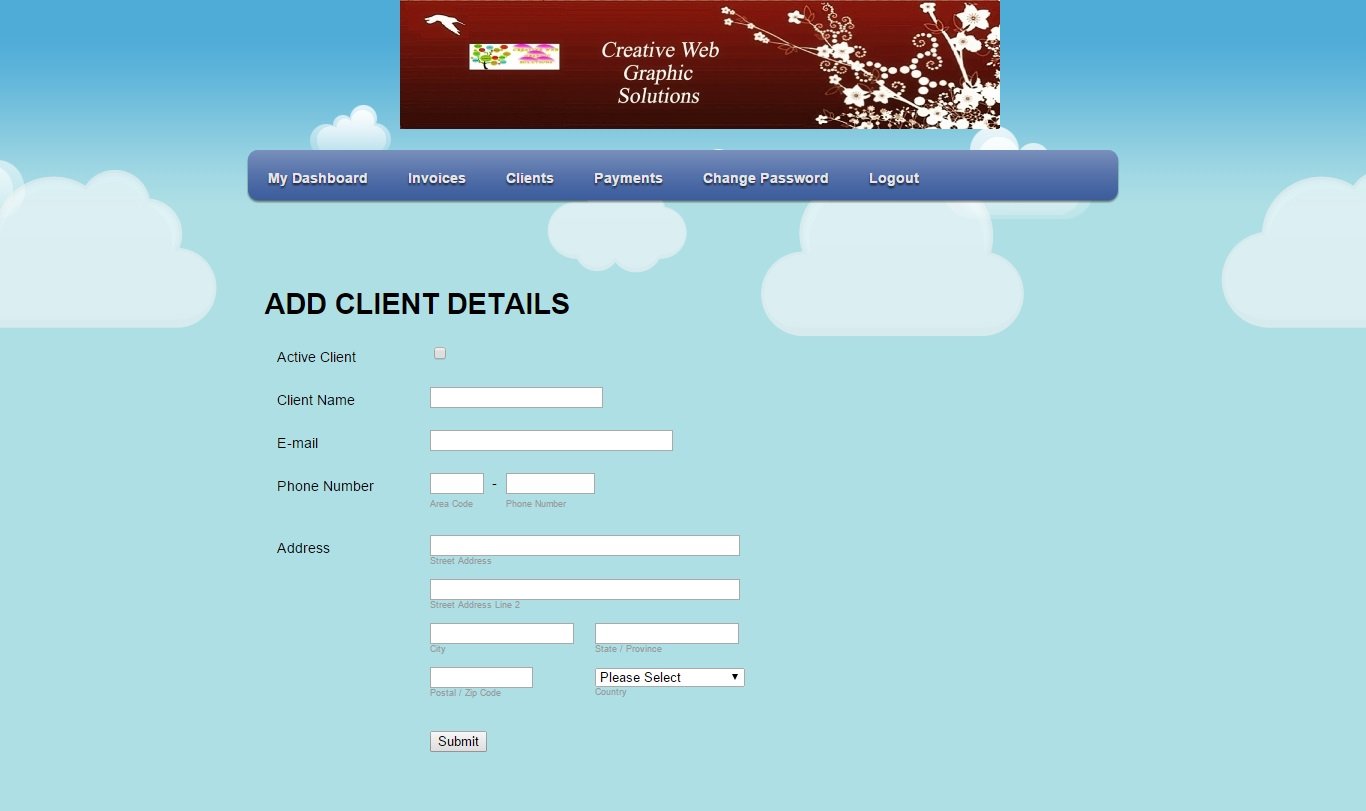Open My Dashboard menu item
Screen dimensions: 1366x811
317,178
